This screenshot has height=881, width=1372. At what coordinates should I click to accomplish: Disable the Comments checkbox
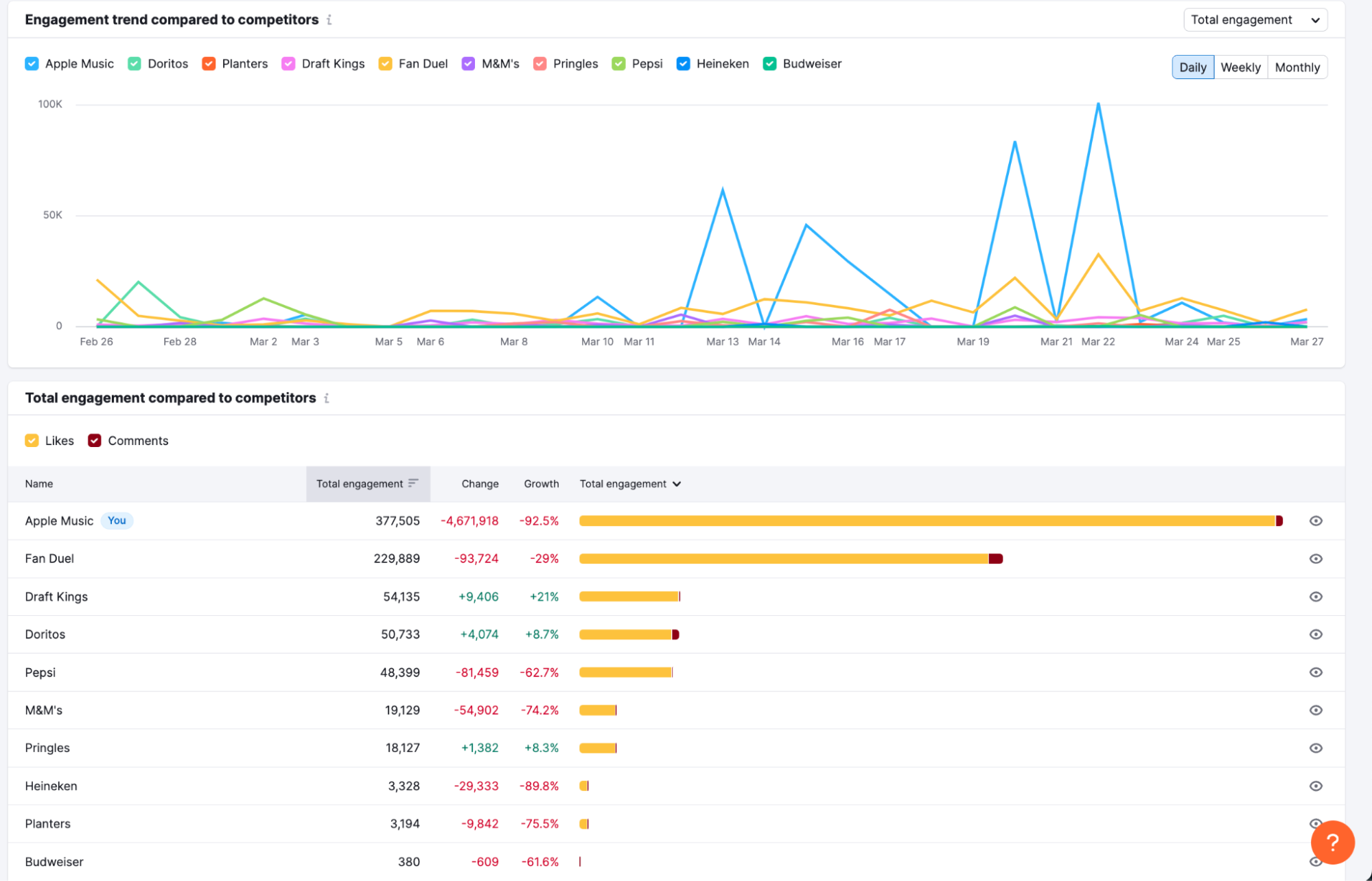pyautogui.click(x=94, y=440)
